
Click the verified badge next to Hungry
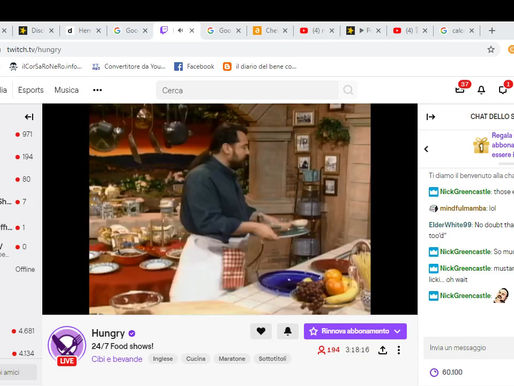pyautogui.click(x=132, y=333)
